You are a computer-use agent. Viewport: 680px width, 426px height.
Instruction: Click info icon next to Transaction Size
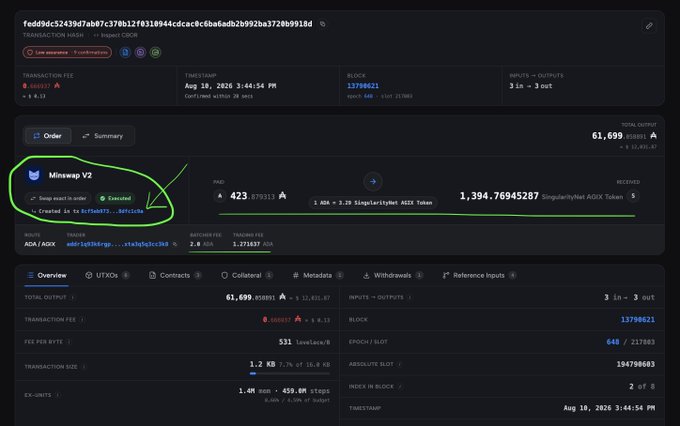84,367
